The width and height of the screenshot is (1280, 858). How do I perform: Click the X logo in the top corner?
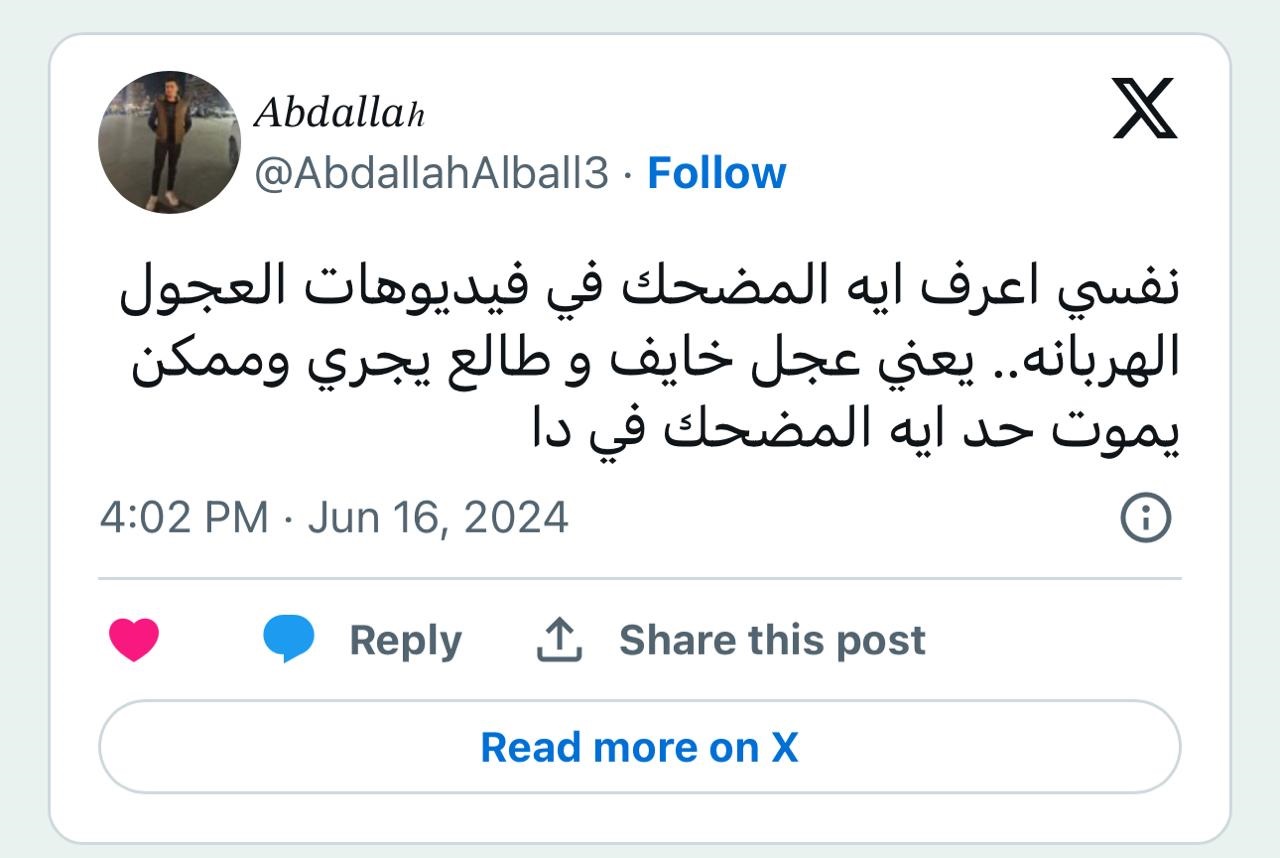1145,109
